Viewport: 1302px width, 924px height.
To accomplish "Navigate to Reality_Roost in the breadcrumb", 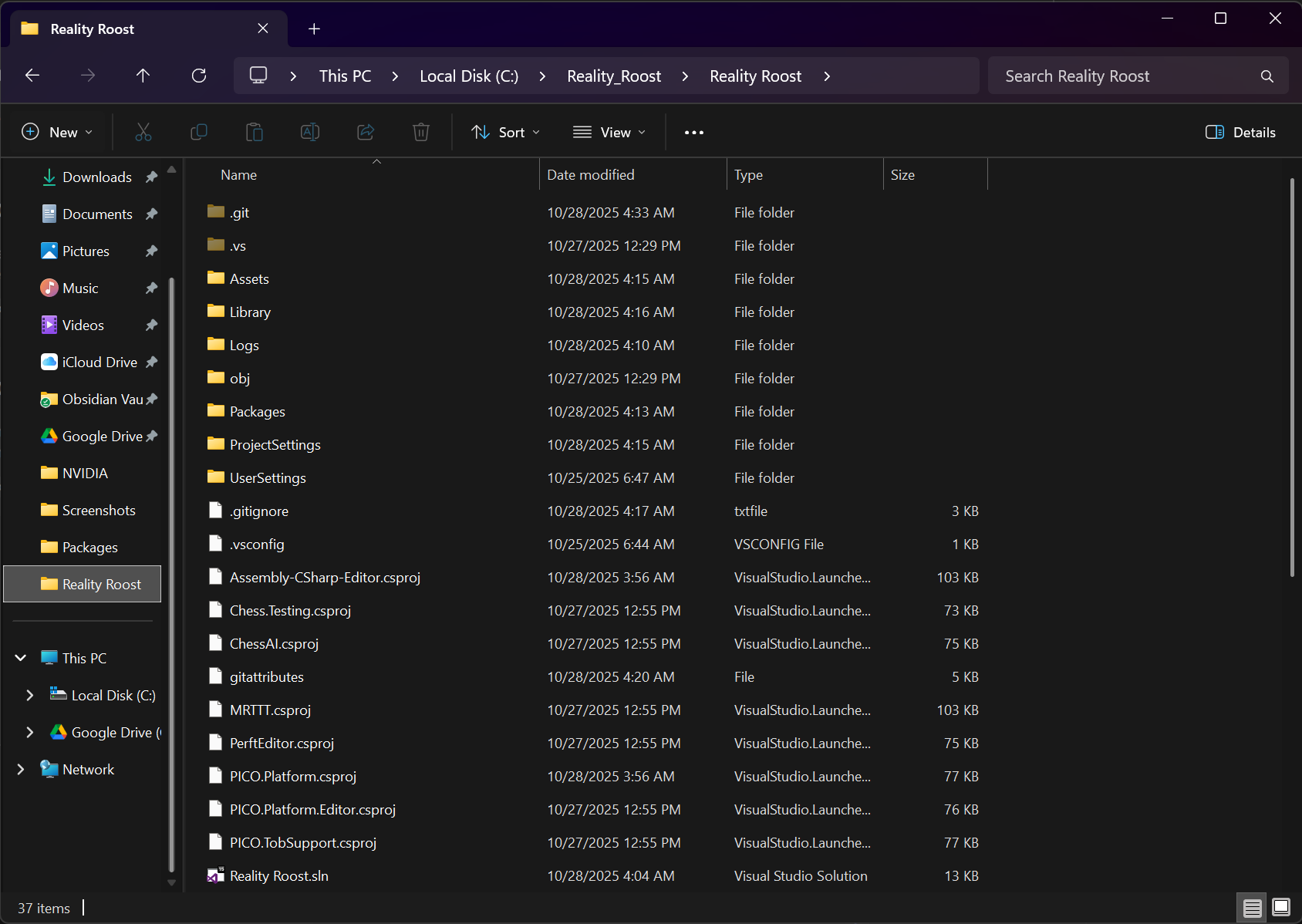I will (614, 76).
